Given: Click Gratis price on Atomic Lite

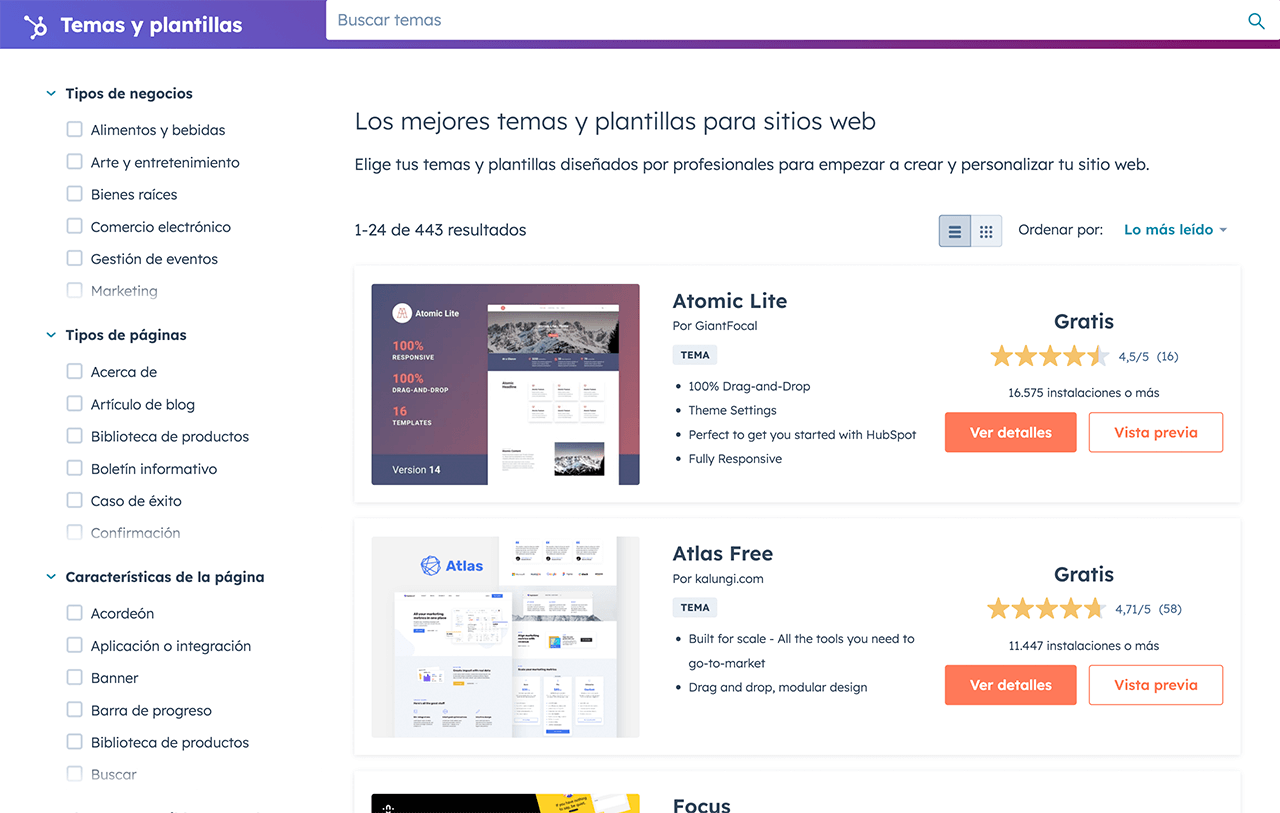Looking at the screenshot, I should (x=1084, y=321).
